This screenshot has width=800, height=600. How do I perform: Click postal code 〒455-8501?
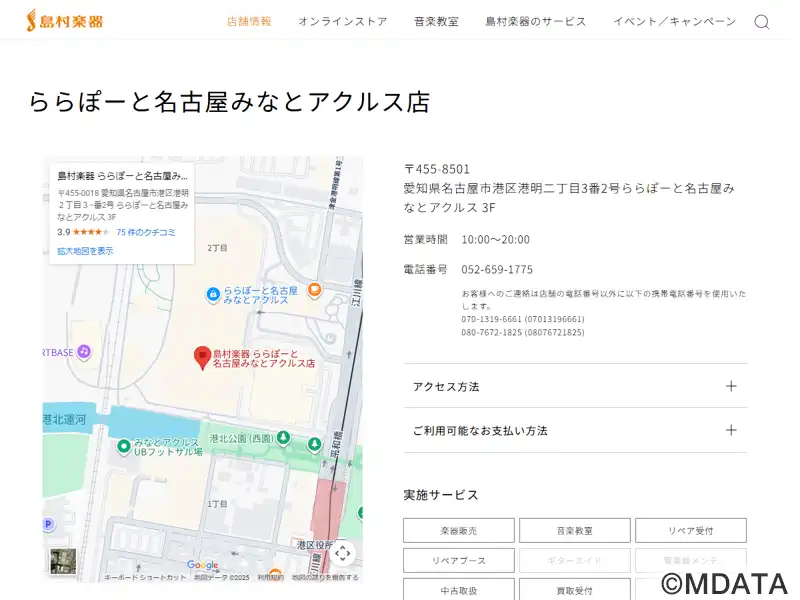(437, 169)
